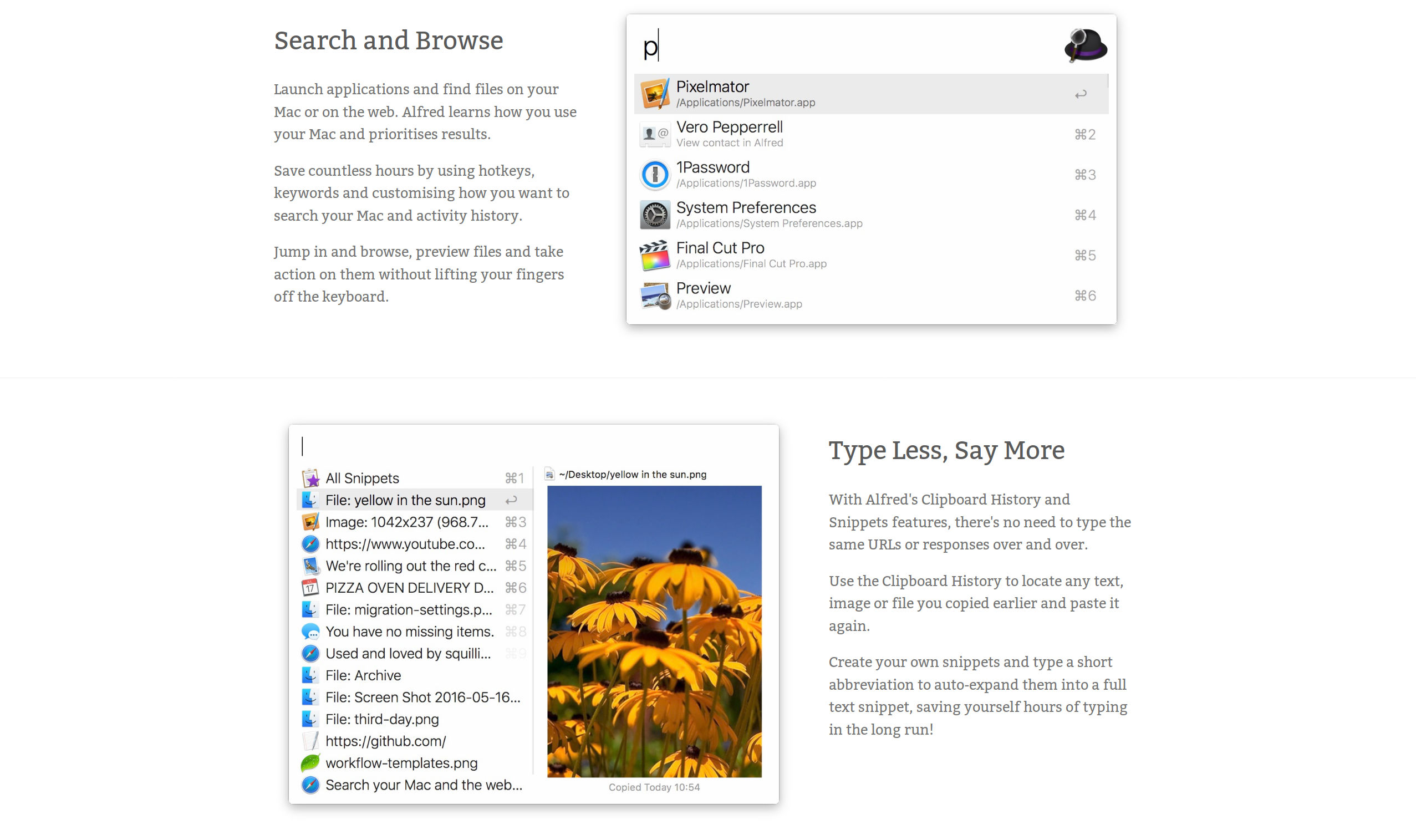Click the Final Cut Pro clapperboard icon
The width and height of the screenshot is (1416, 840).
[655, 254]
